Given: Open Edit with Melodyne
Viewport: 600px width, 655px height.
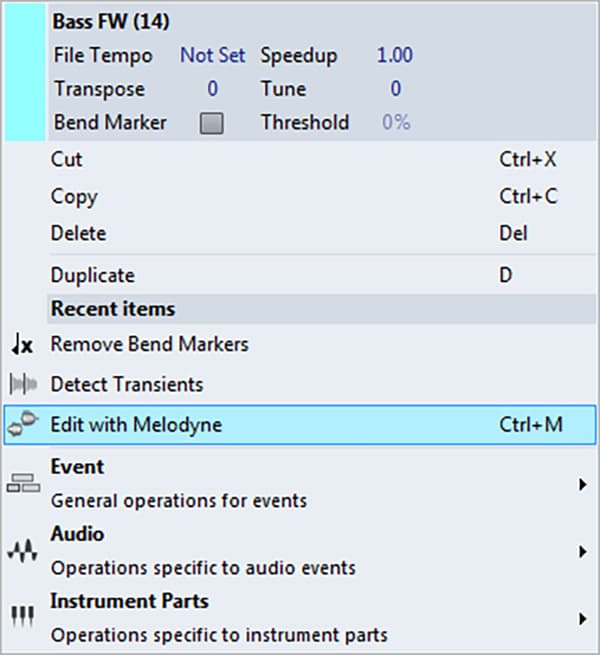Looking at the screenshot, I should [300, 425].
